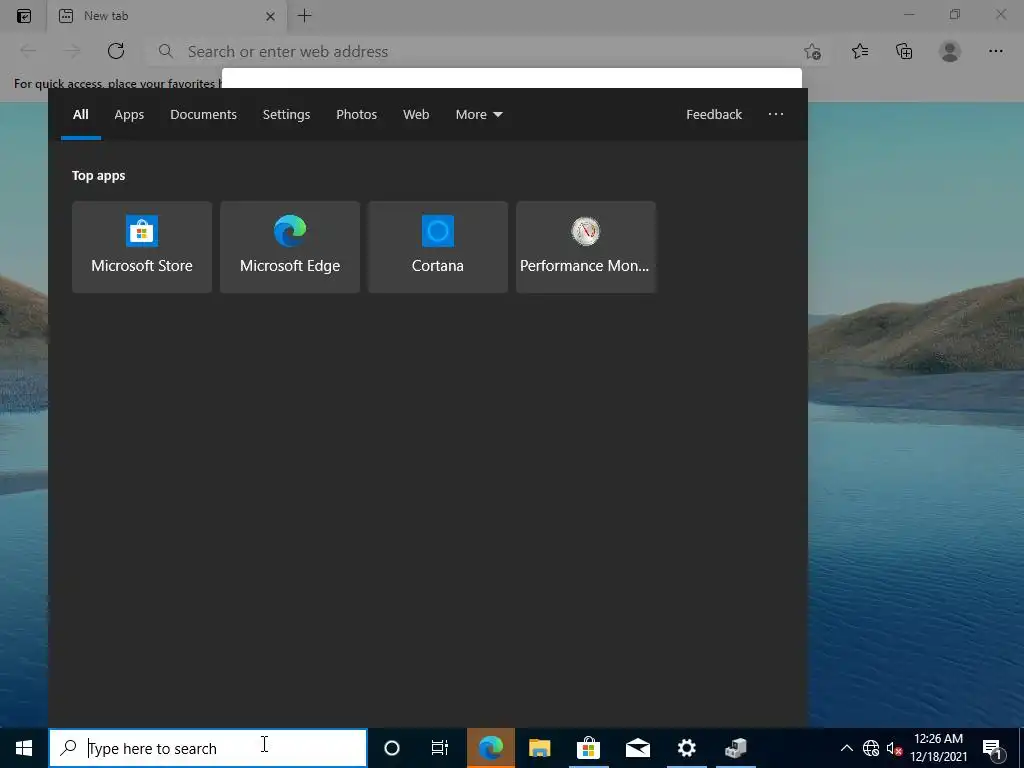This screenshot has height=768, width=1024.
Task: Add this page to favorites star
Action: [812, 51]
